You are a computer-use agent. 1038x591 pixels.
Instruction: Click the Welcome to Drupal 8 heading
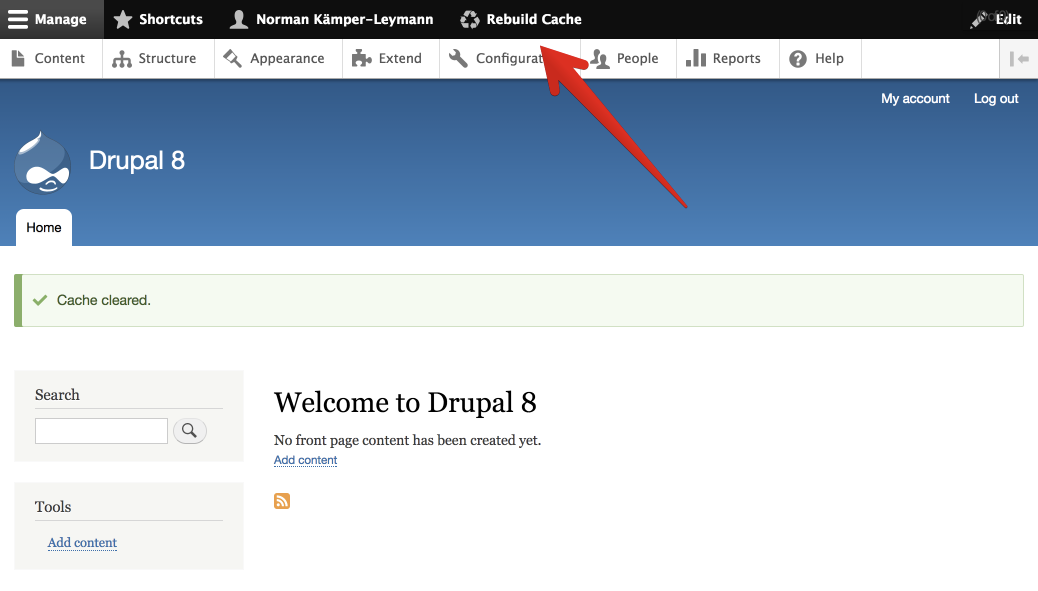point(405,402)
